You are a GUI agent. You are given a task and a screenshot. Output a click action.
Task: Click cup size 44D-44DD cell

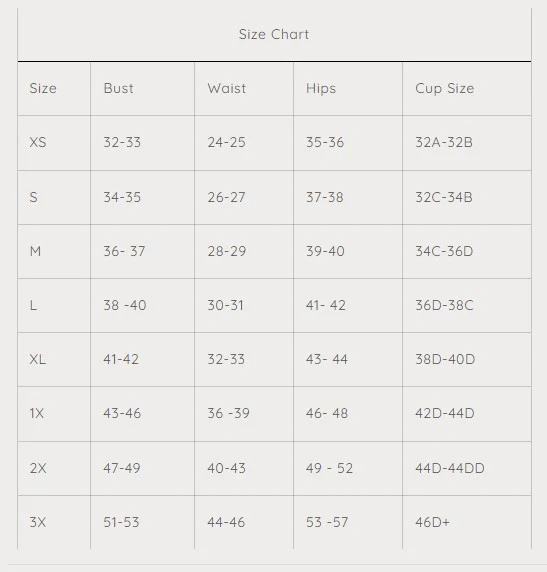click(x=450, y=468)
